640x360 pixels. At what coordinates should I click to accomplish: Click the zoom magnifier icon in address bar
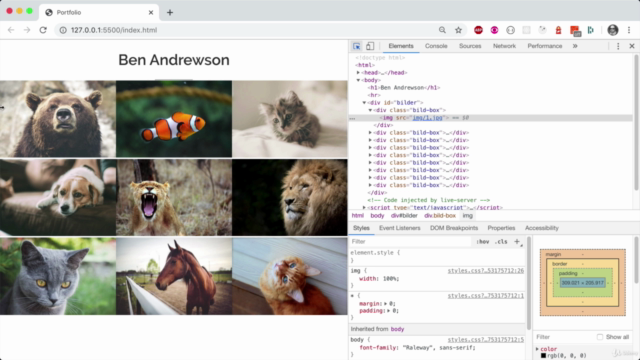point(442,30)
